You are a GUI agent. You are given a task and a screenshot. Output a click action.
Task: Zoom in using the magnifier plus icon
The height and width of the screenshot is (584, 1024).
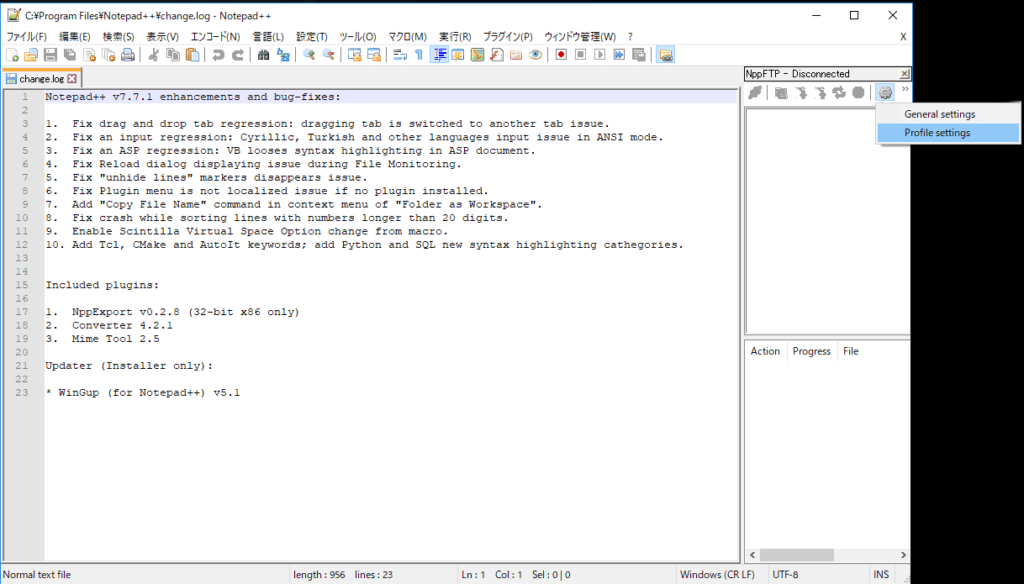coord(309,55)
